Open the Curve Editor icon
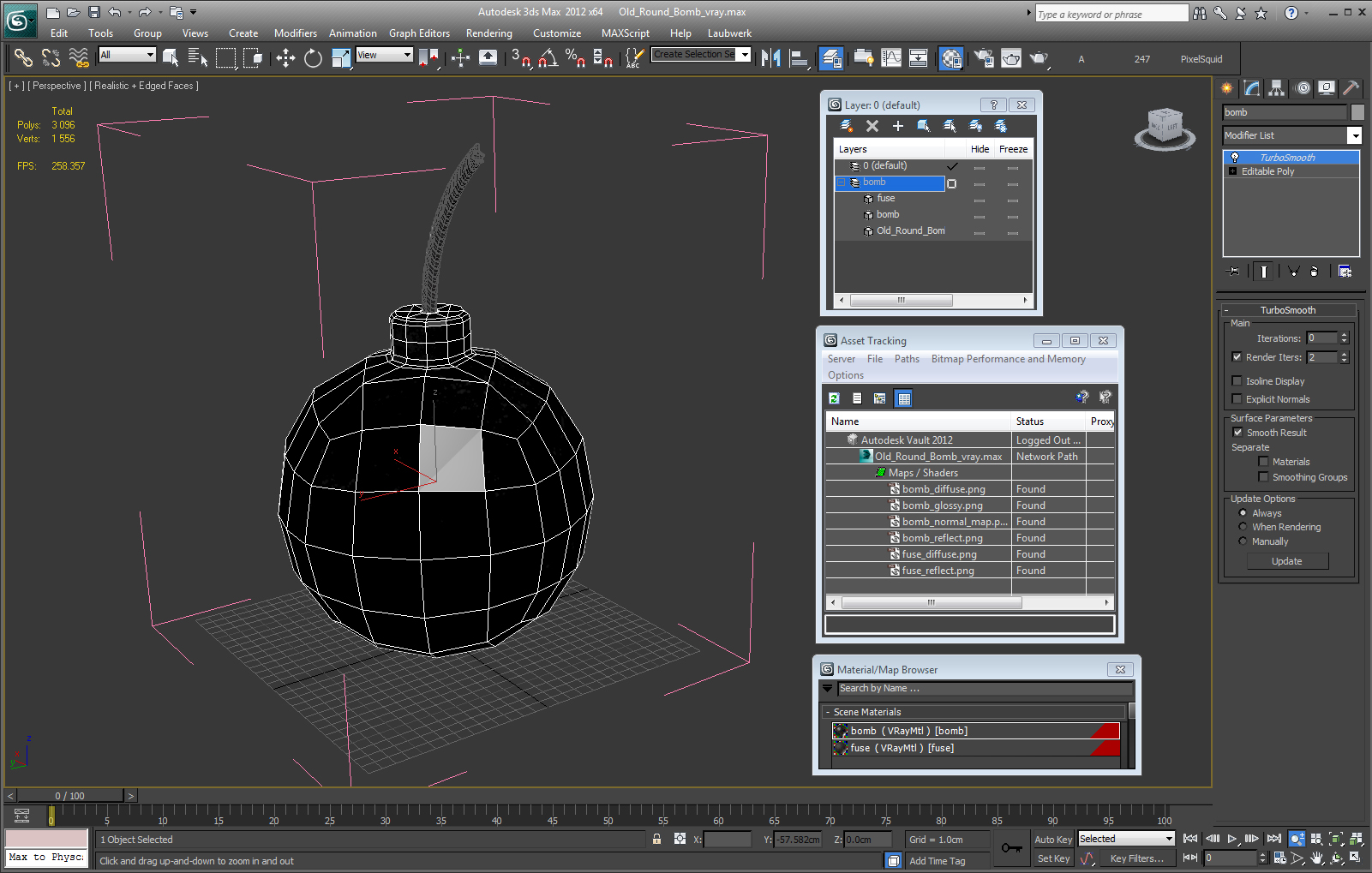Image resolution: width=1372 pixels, height=873 pixels. 891,58
